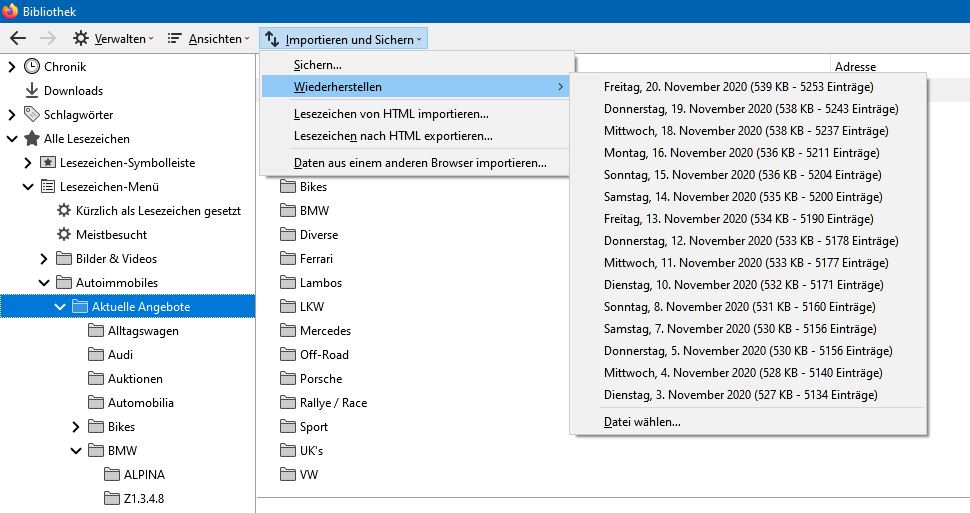The height and width of the screenshot is (513, 970).
Task: Click the star icon for Alle Lesezeichen
Action: coord(32,139)
